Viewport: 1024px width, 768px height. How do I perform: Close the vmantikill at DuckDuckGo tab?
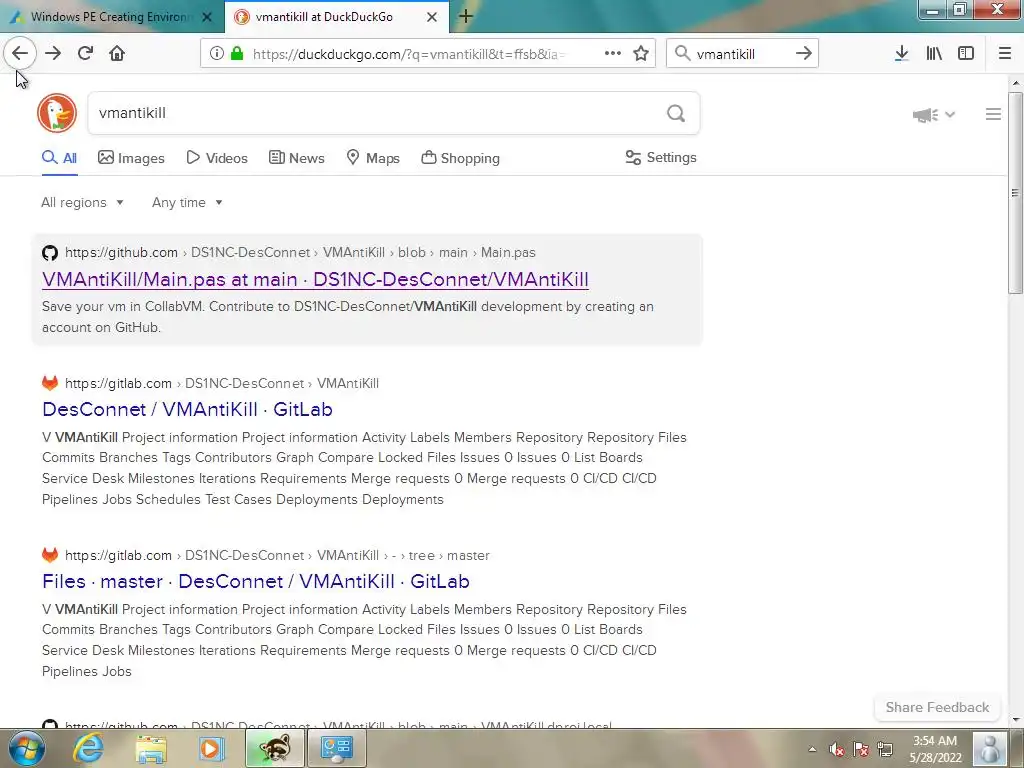pos(432,18)
